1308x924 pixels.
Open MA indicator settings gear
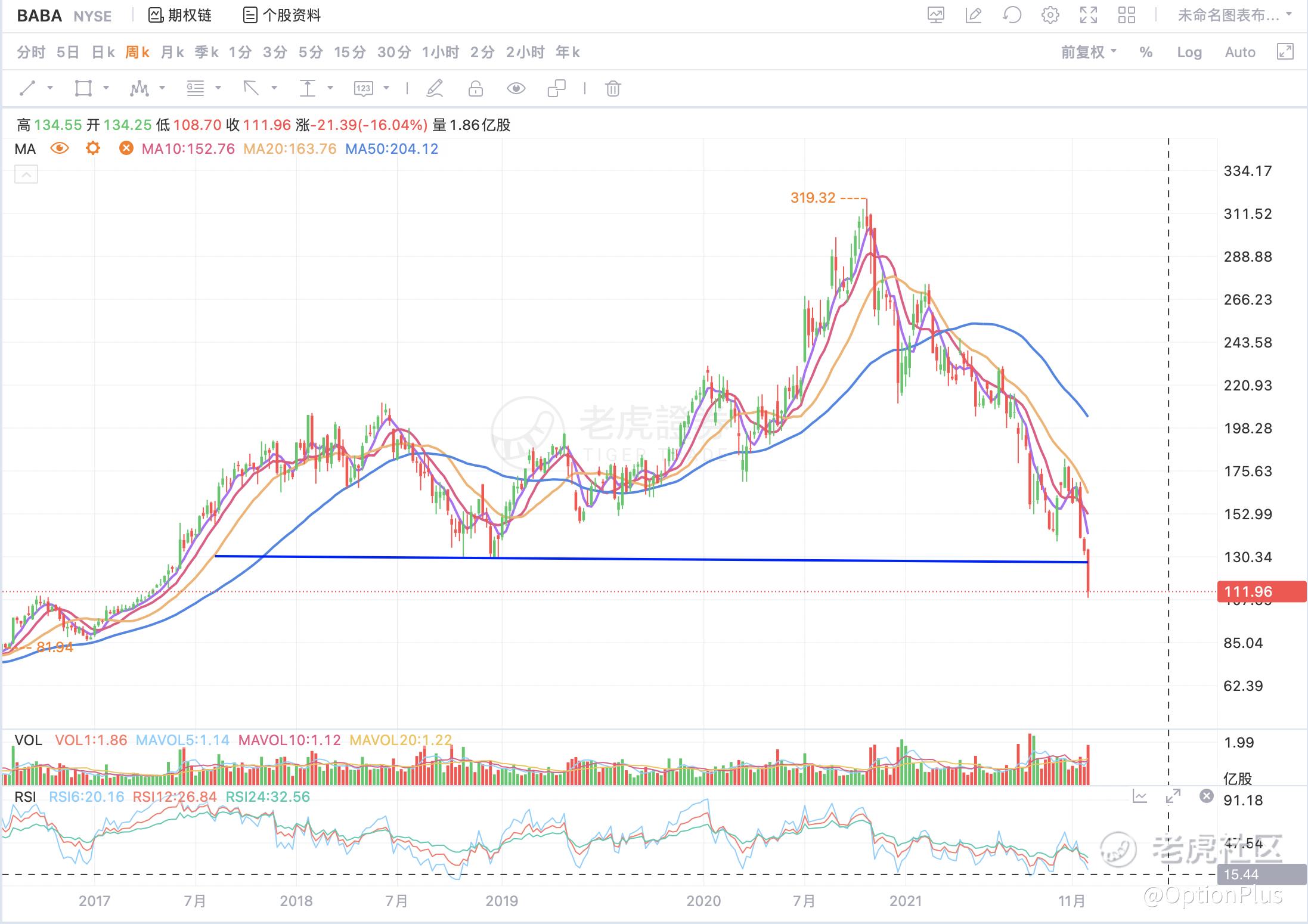click(x=93, y=148)
